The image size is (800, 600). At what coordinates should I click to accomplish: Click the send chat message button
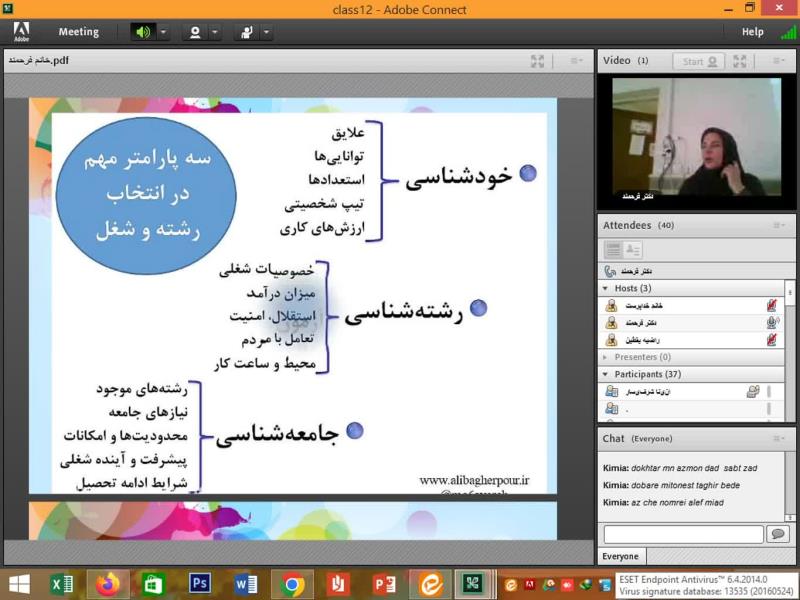[x=777, y=535]
